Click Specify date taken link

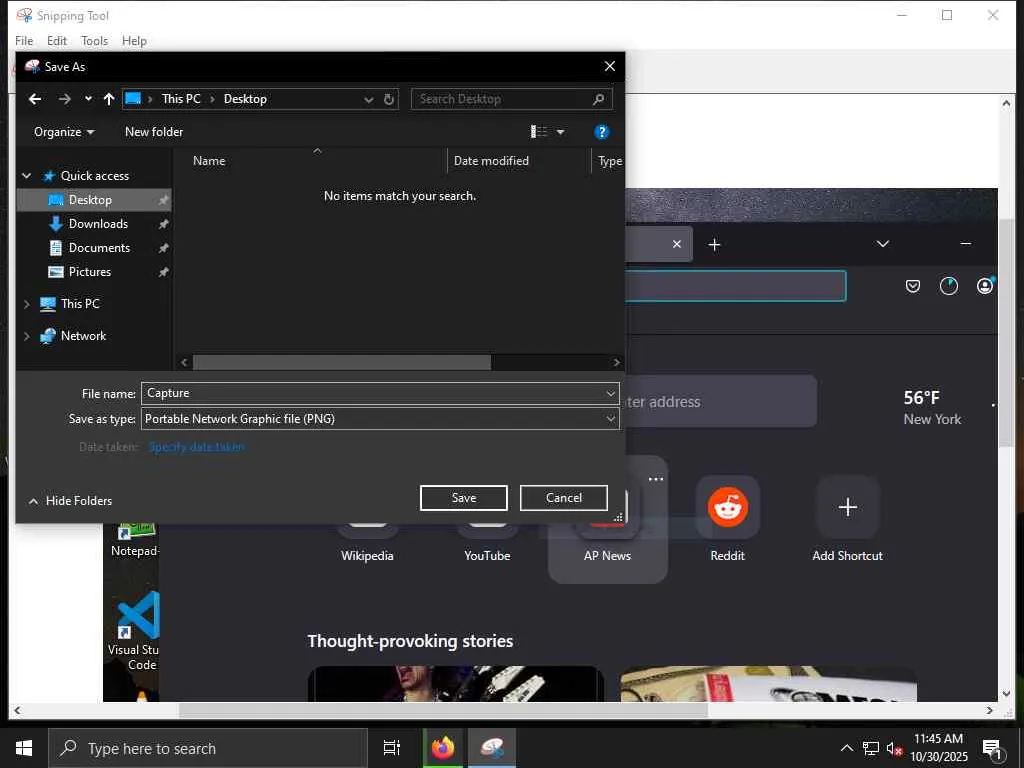pyautogui.click(x=196, y=447)
